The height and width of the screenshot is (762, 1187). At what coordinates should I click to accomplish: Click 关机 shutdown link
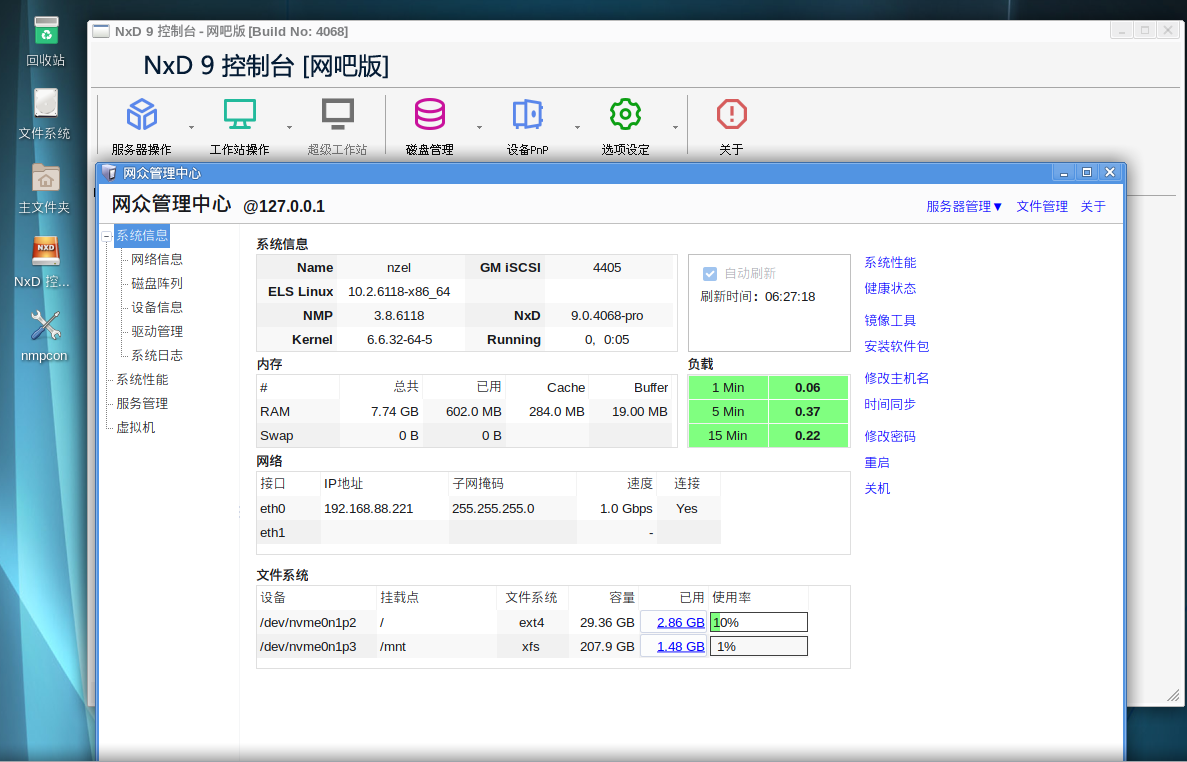click(x=877, y=489)
